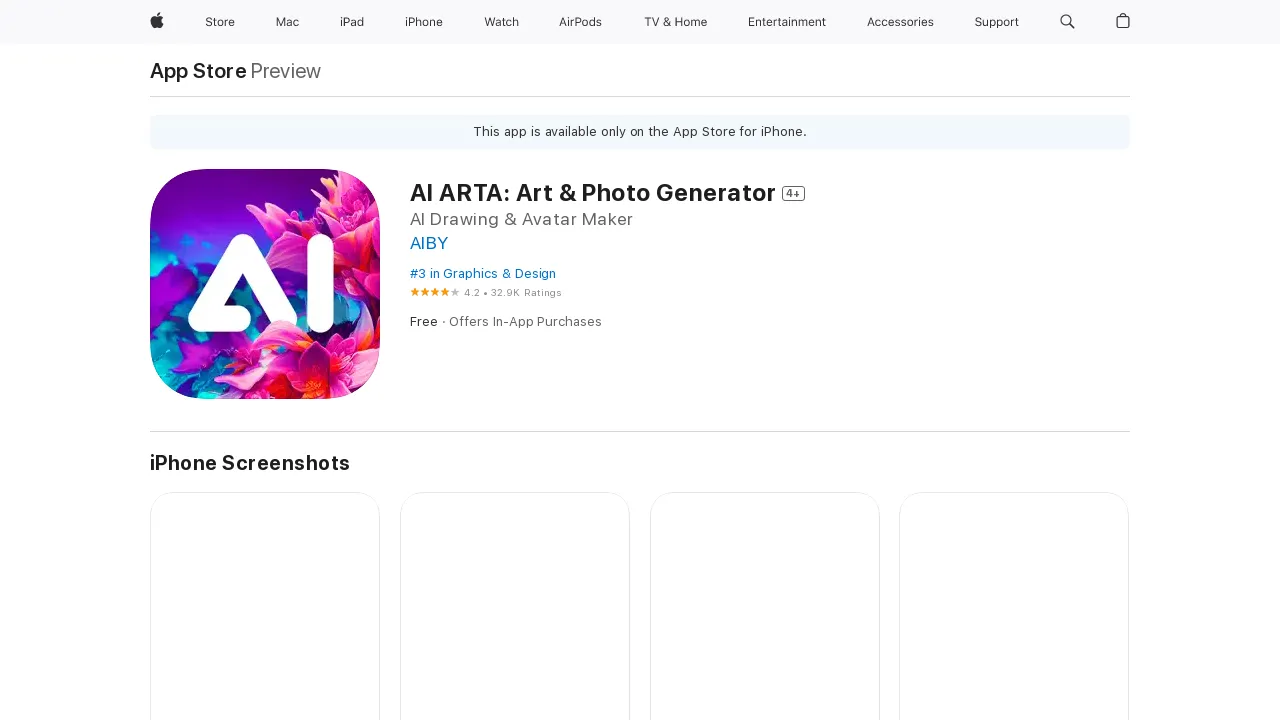The image size is (1280, 720).
Task: Open the first iPhone screenshot
Action: [x=265, y=606]
